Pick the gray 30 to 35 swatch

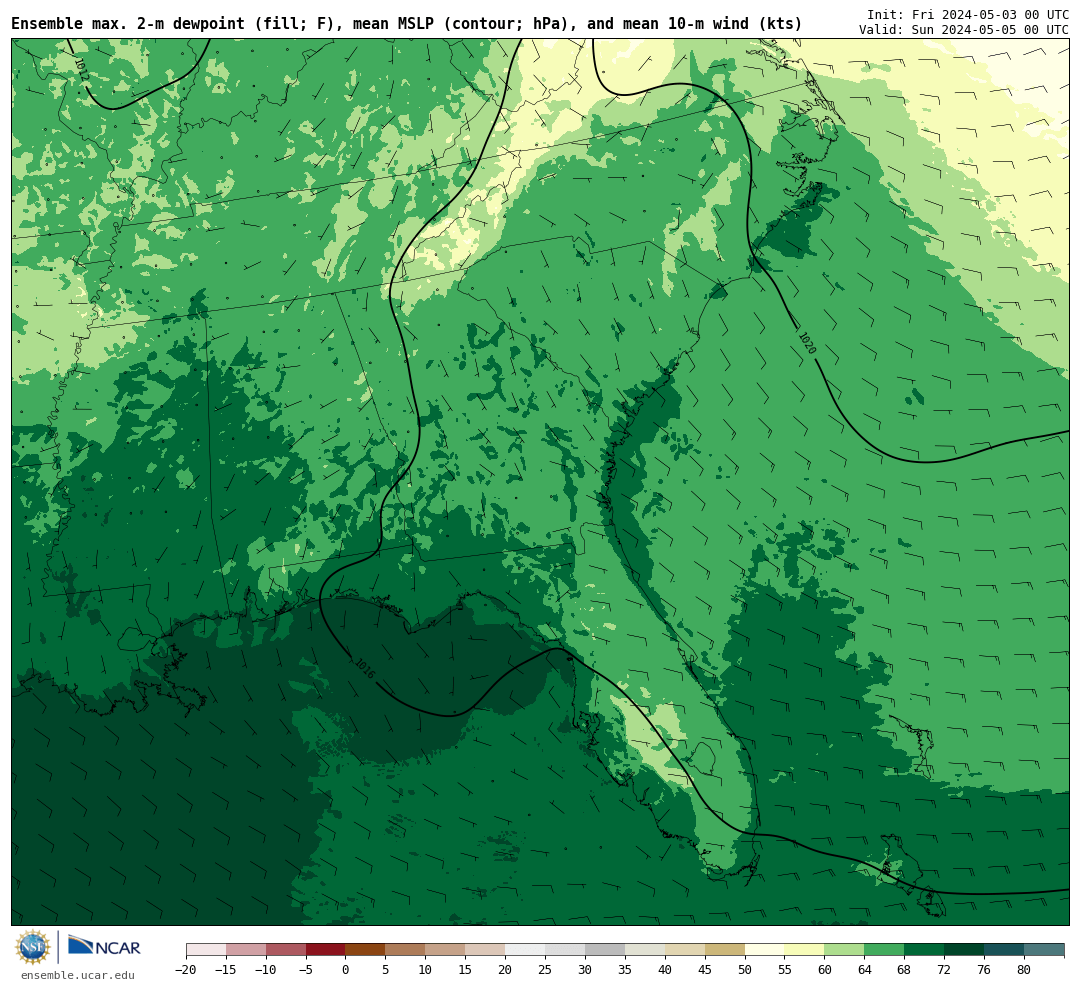click(605, 950)
